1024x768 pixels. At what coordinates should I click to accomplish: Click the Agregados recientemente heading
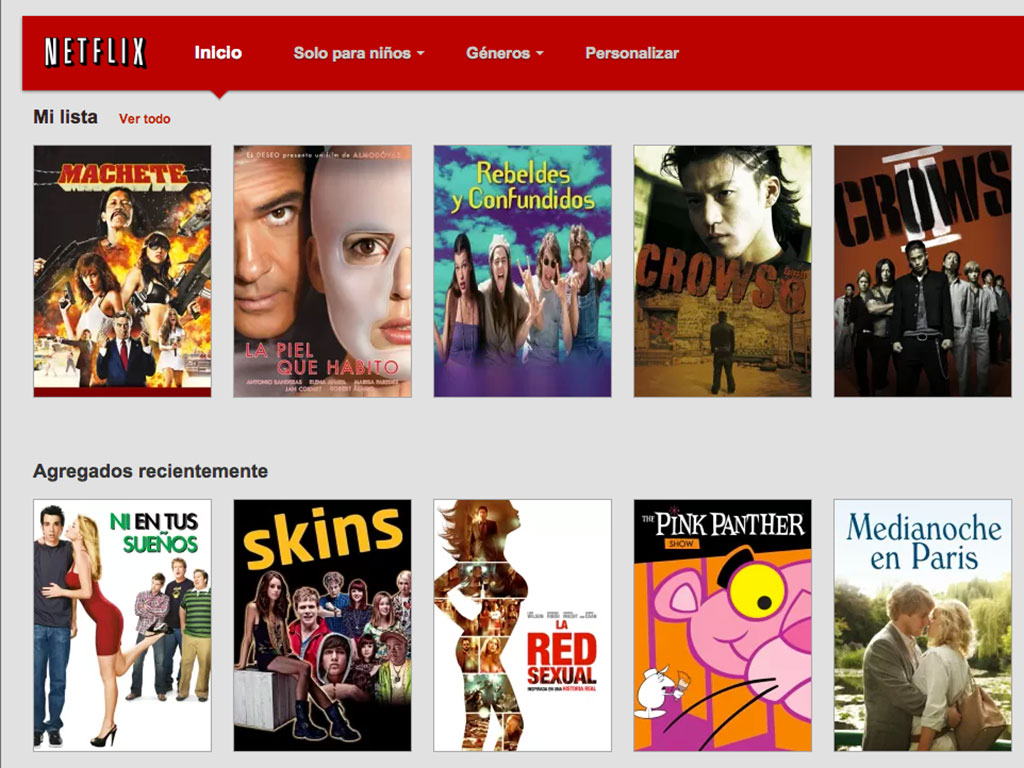pos(150,471)
